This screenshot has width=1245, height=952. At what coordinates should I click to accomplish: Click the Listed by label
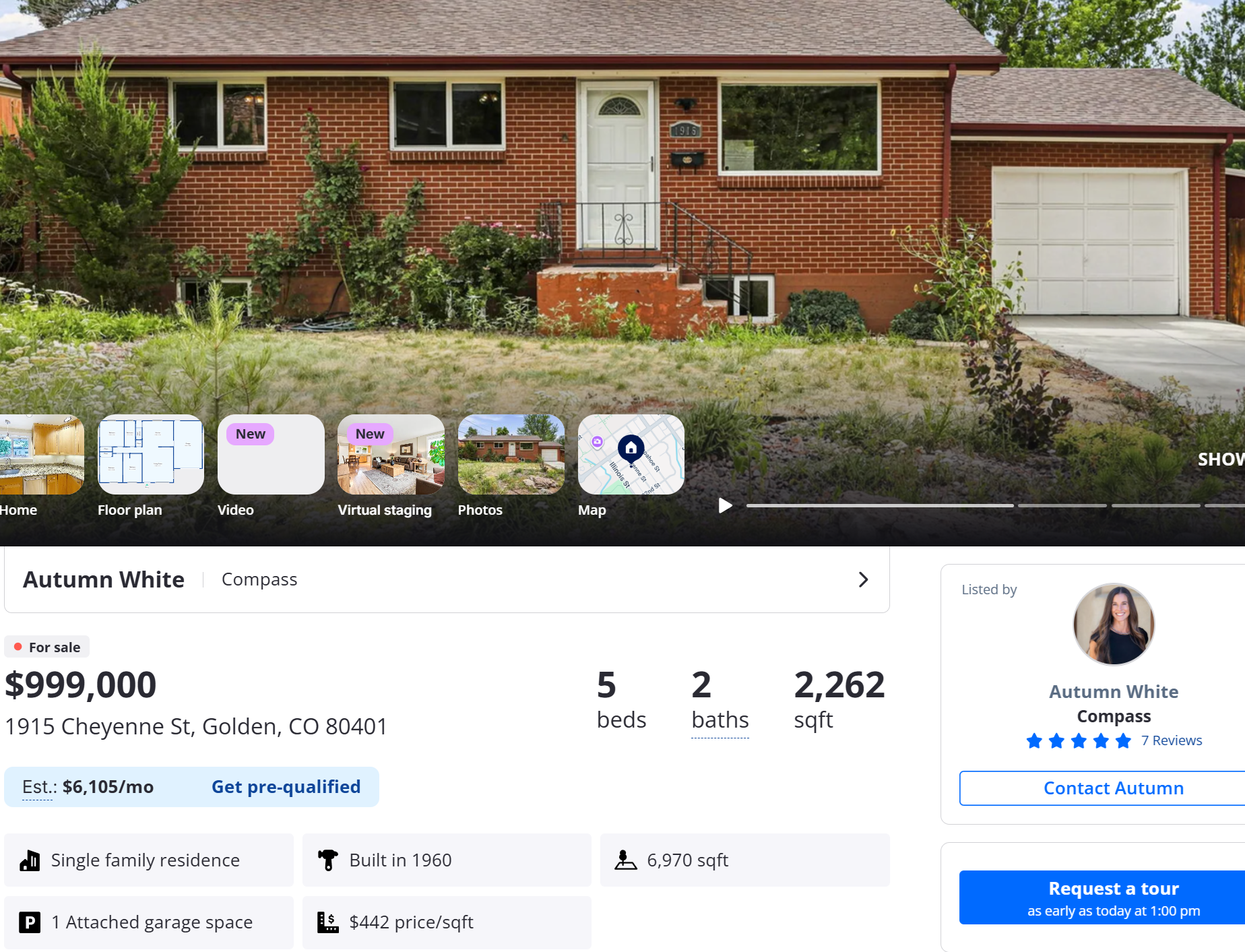989,590
